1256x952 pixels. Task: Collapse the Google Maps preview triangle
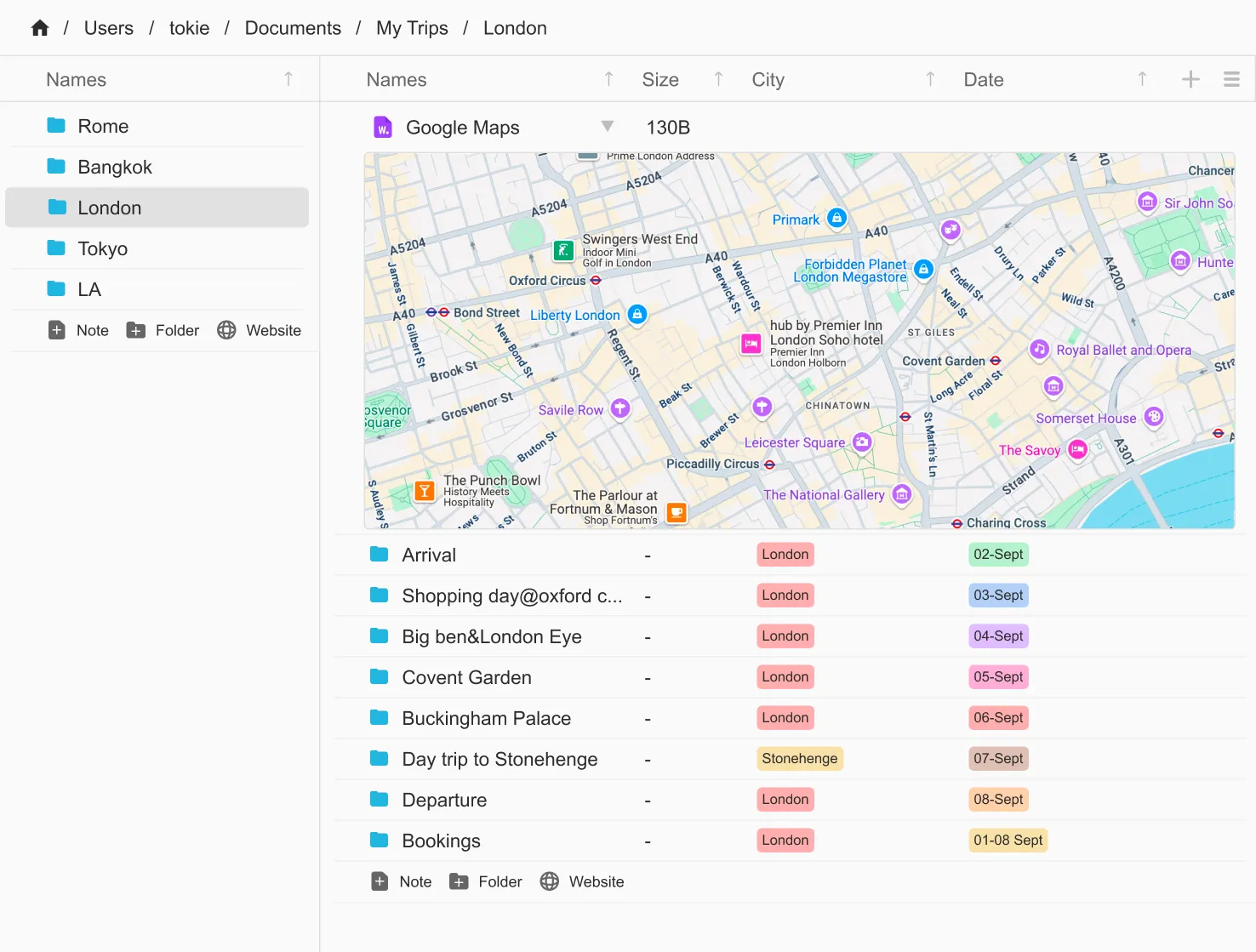point(608,127)
